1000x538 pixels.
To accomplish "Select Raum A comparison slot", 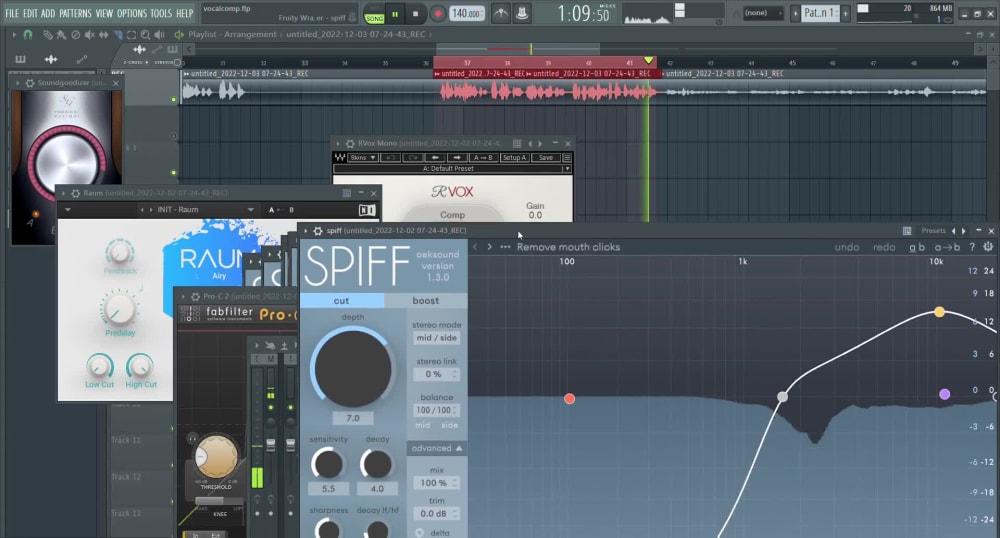I will (272, 210).
